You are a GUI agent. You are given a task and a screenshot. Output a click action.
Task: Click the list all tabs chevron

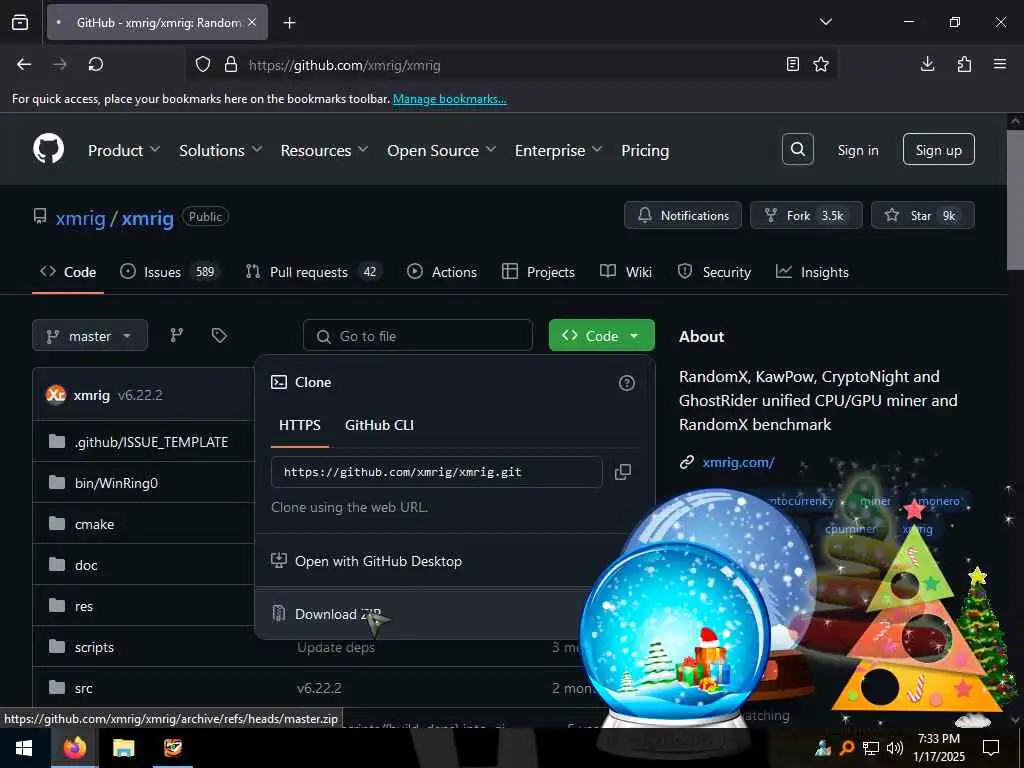[x=825, y=22]
